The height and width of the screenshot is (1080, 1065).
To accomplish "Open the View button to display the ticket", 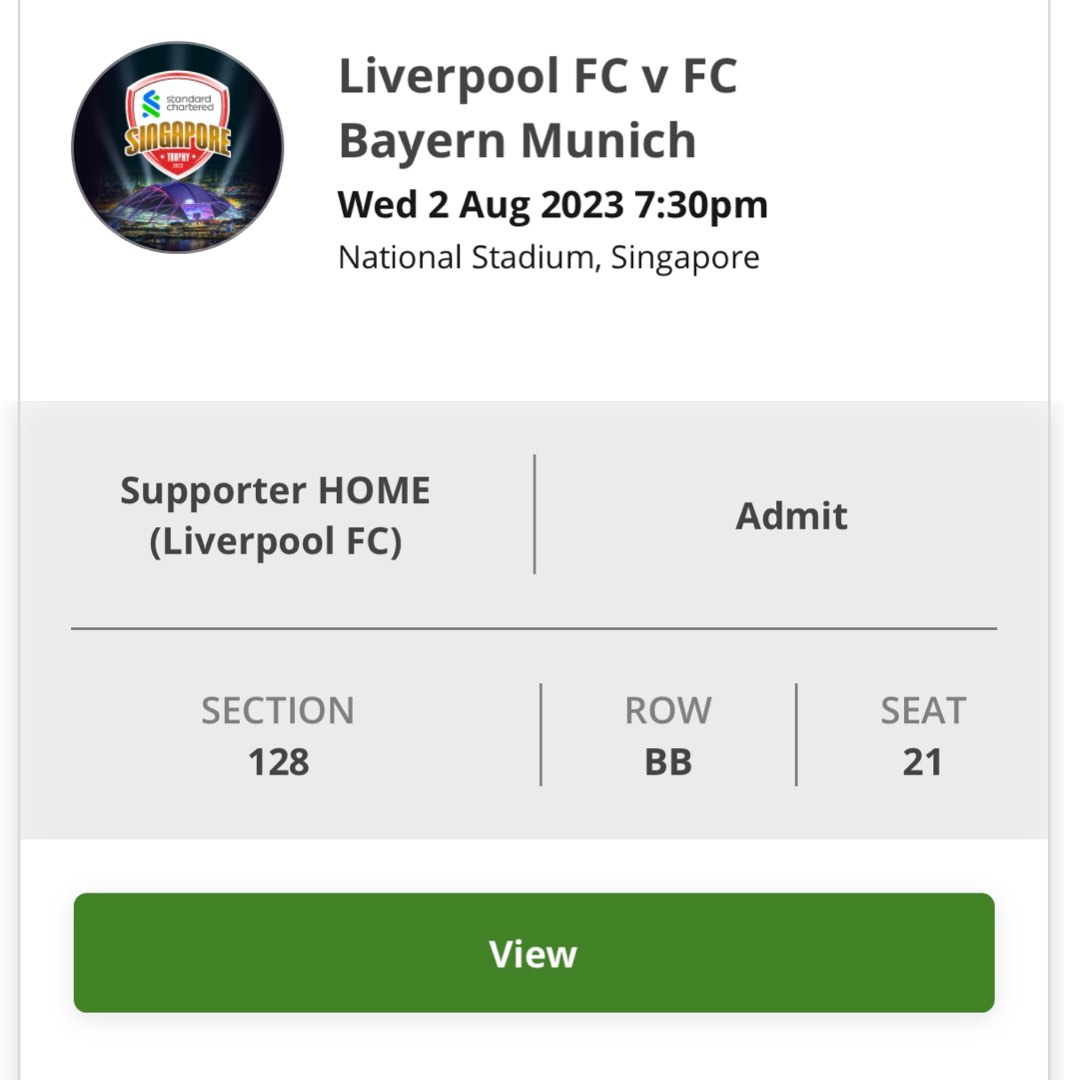I will click(x=532, y=953).
